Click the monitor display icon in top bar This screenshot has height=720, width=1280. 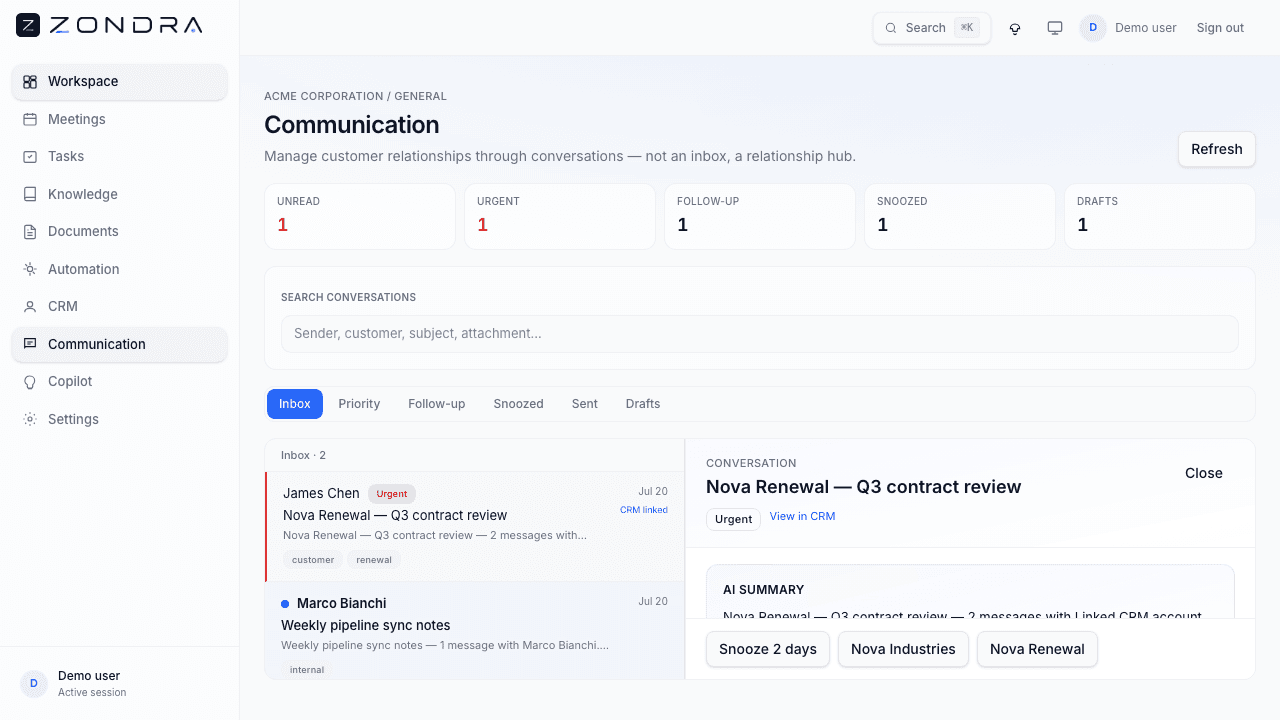(1055, 28)
